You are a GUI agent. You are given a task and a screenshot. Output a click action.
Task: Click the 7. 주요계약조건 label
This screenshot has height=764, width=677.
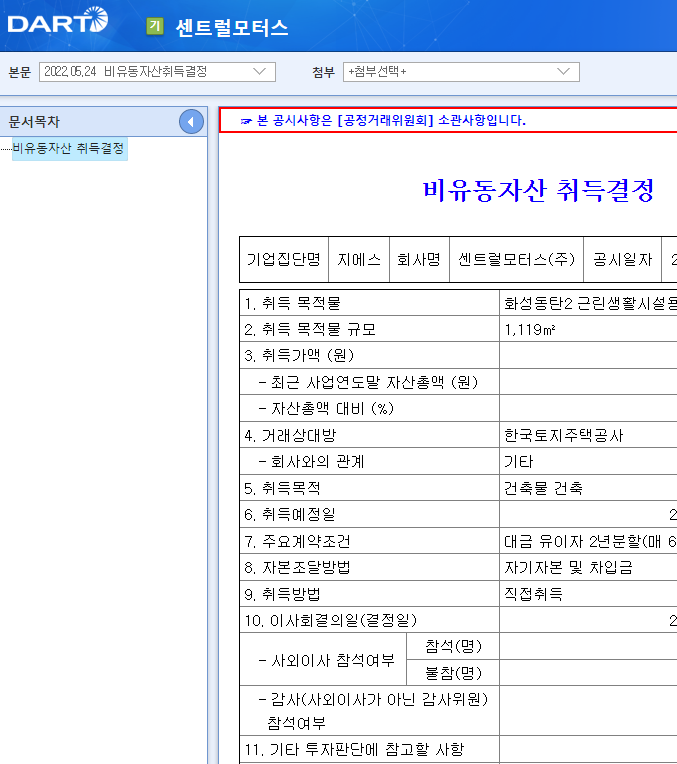pyautogui.click(x=297, y=542)
